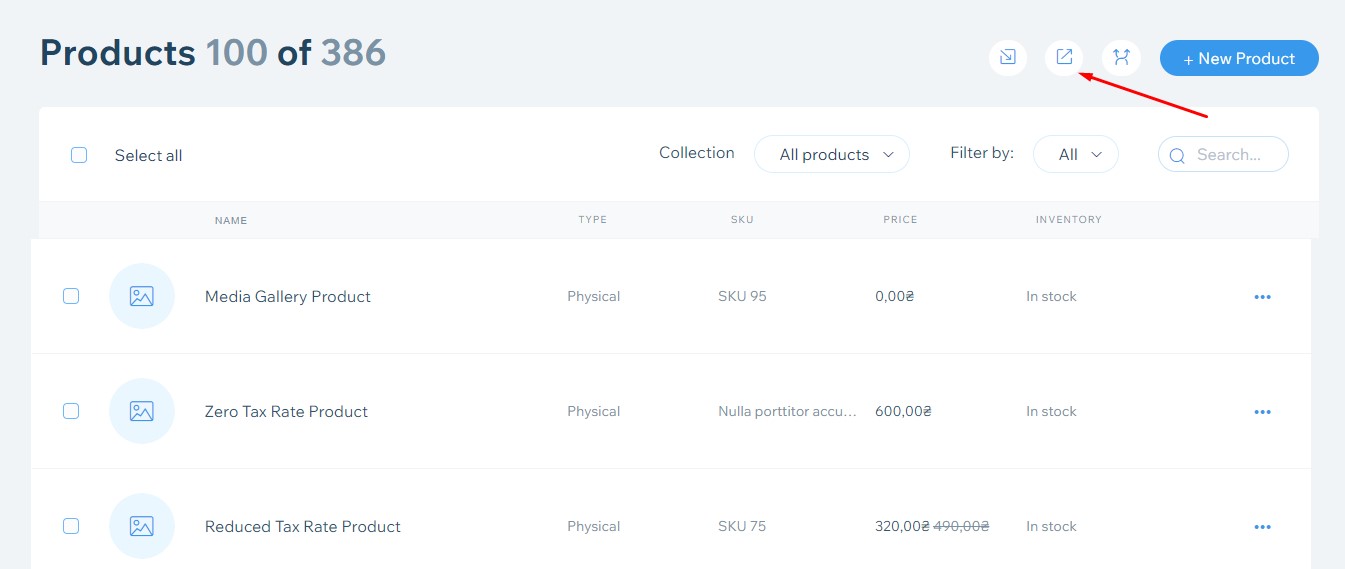Check the Reduced Tax Rate Product checkbox

[71, 526]
